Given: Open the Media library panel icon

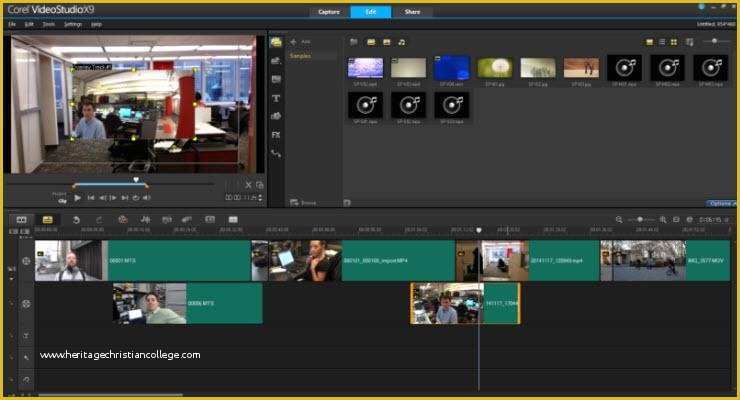Looking at the screenshot, I should (x=276, y=42).
